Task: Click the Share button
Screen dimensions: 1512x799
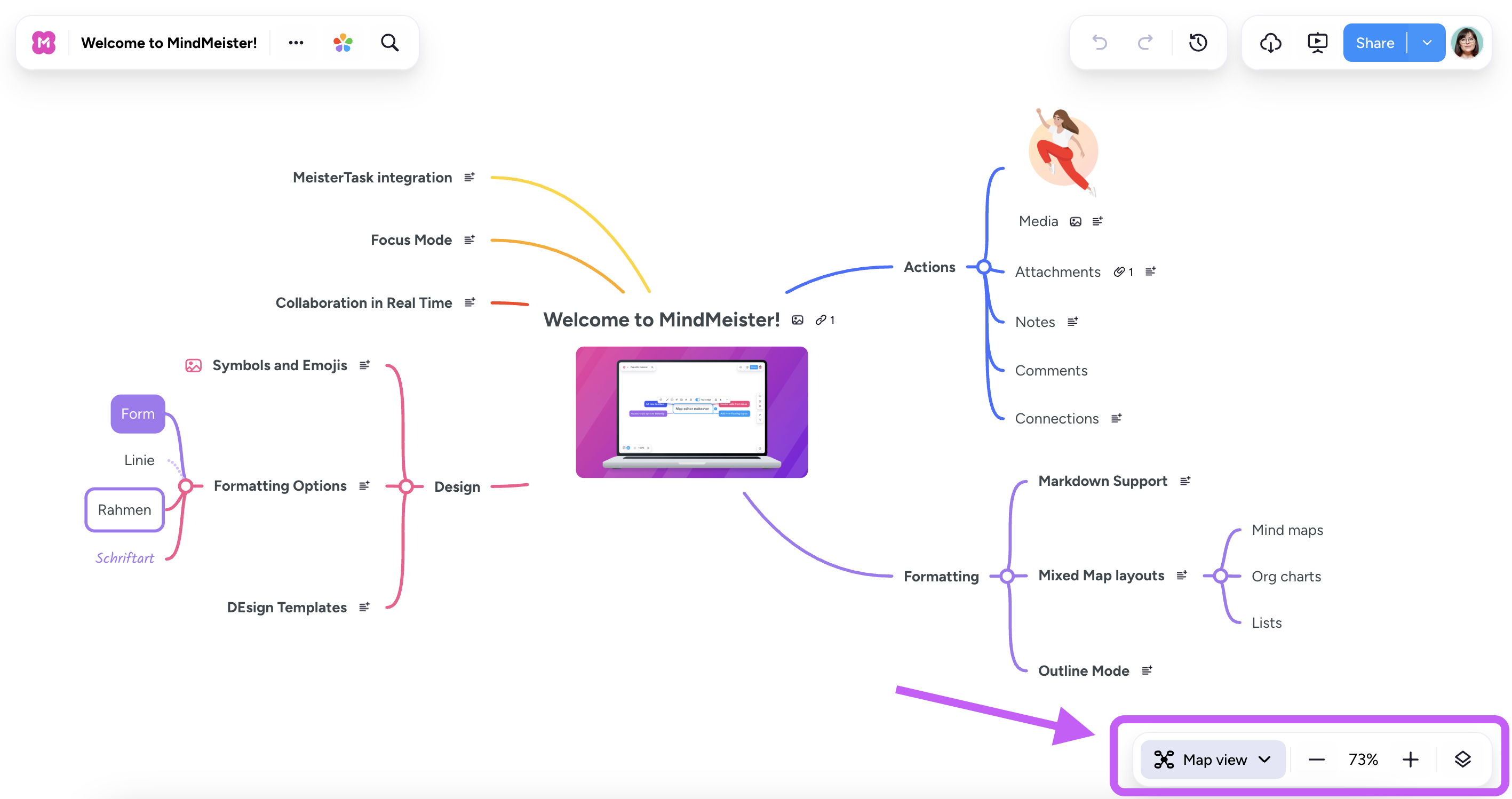Action: (x=1375, y=43)
